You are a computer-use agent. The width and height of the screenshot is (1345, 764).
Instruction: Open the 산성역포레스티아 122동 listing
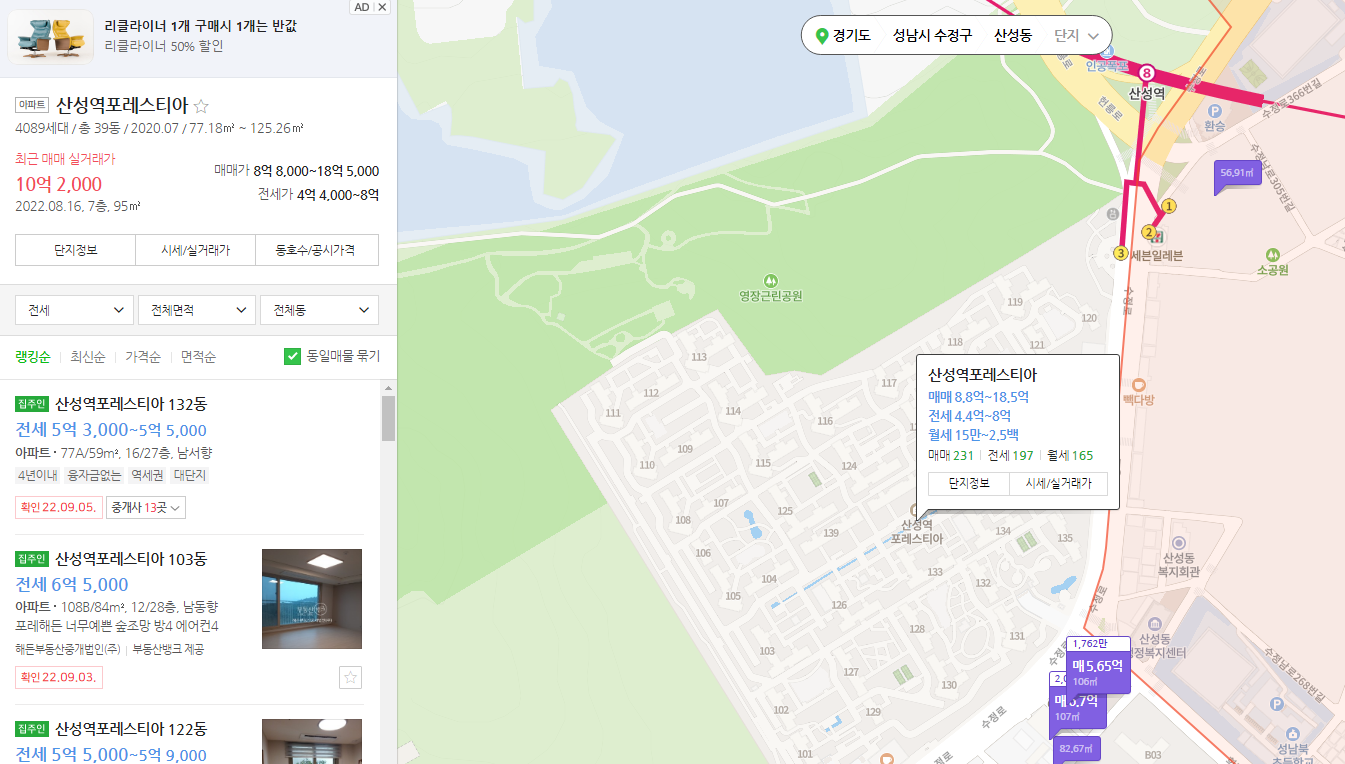coord(131,729)
